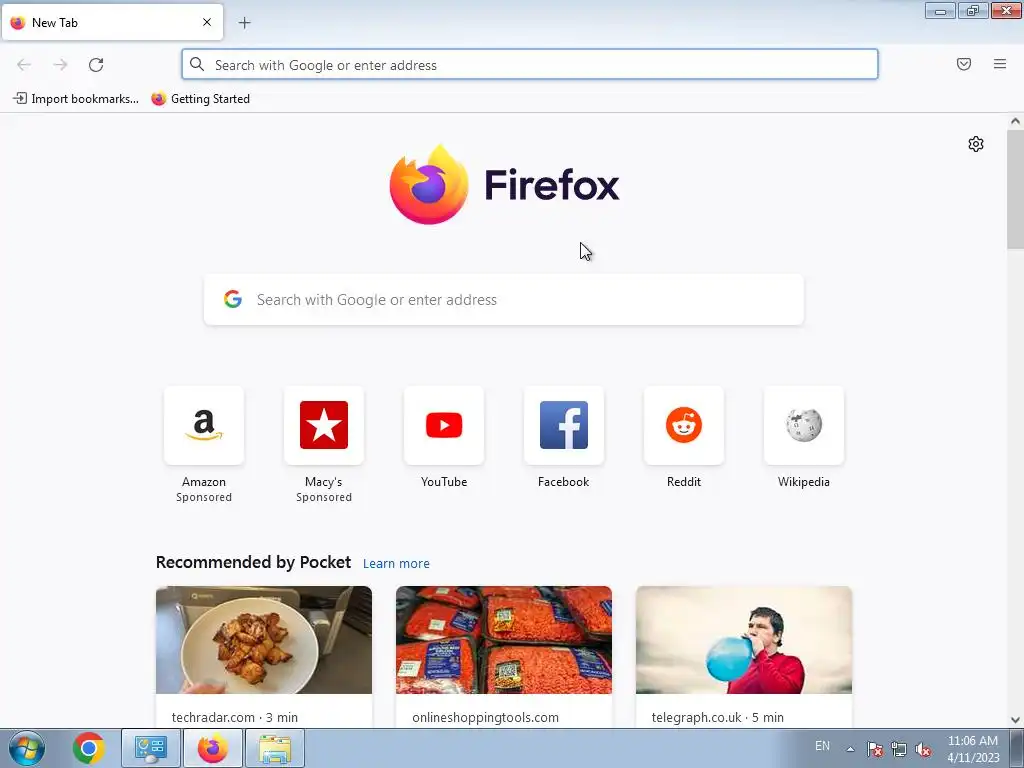Viewport: 1024px width, 768px height.
Task: Click Import bookmarks in bookmarks toolbar
Action: pos(76,99)
